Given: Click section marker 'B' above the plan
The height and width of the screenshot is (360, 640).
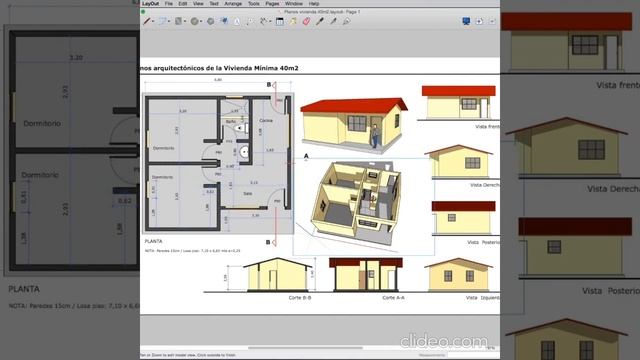Looking at the screenshot, I should (269, 84).
